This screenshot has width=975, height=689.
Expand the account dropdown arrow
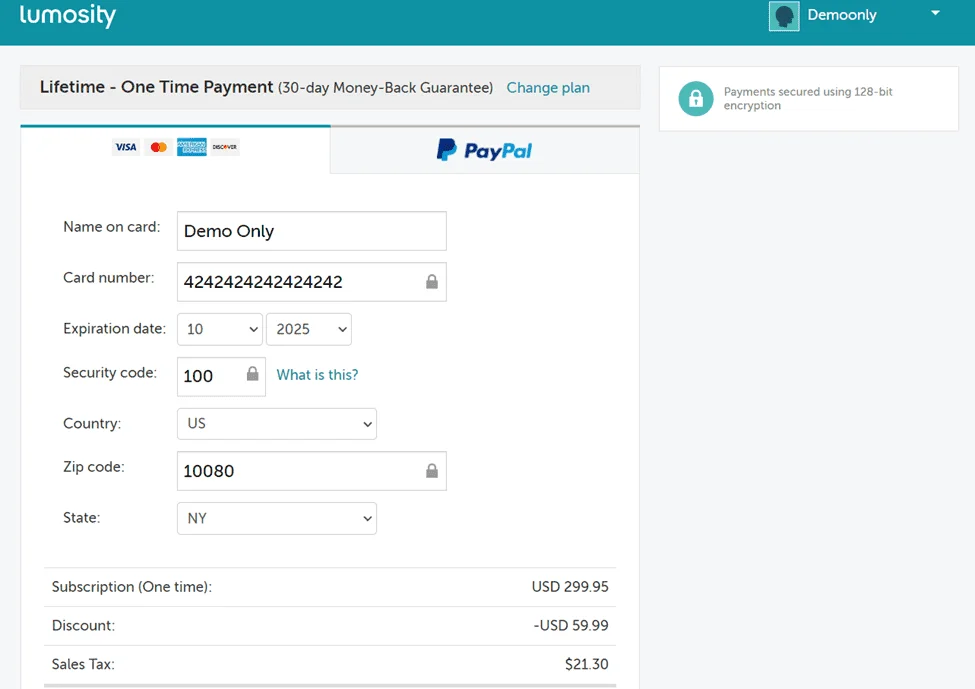(x=935, y=13)
